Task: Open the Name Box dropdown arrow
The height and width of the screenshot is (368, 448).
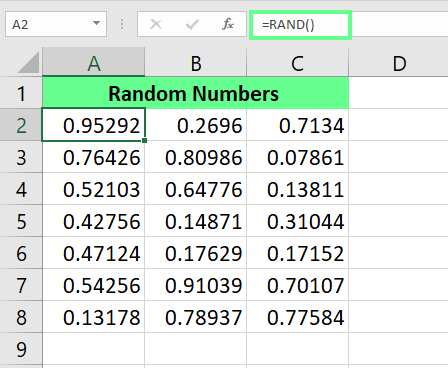Action: coord(96,23)
